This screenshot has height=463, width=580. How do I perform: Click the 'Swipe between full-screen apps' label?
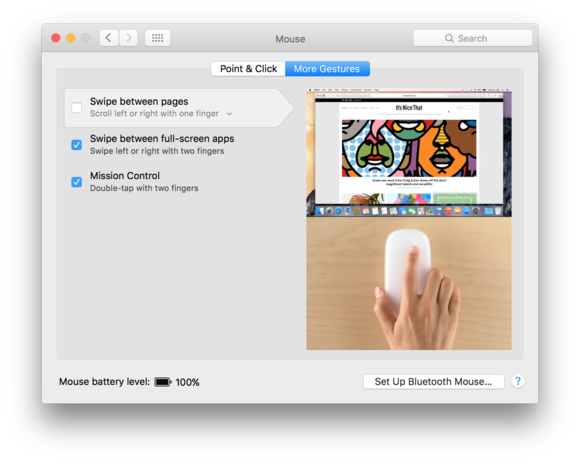[162, 139]
